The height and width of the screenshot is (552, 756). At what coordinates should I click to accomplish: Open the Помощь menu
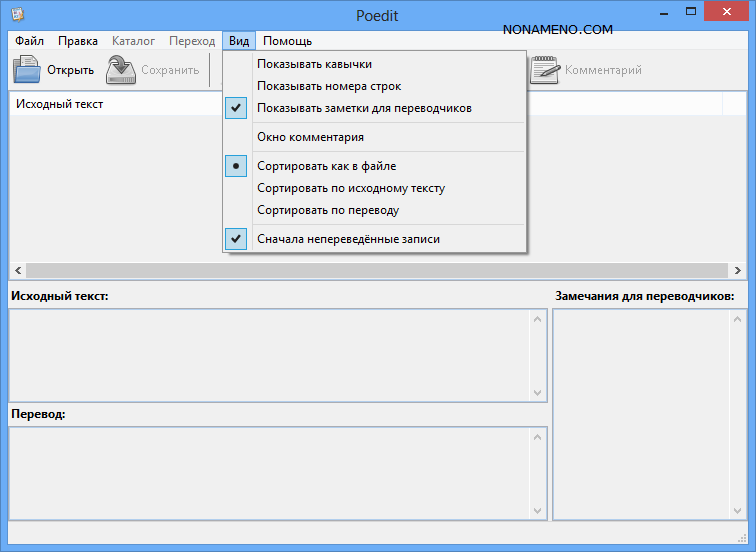(287, 41)
